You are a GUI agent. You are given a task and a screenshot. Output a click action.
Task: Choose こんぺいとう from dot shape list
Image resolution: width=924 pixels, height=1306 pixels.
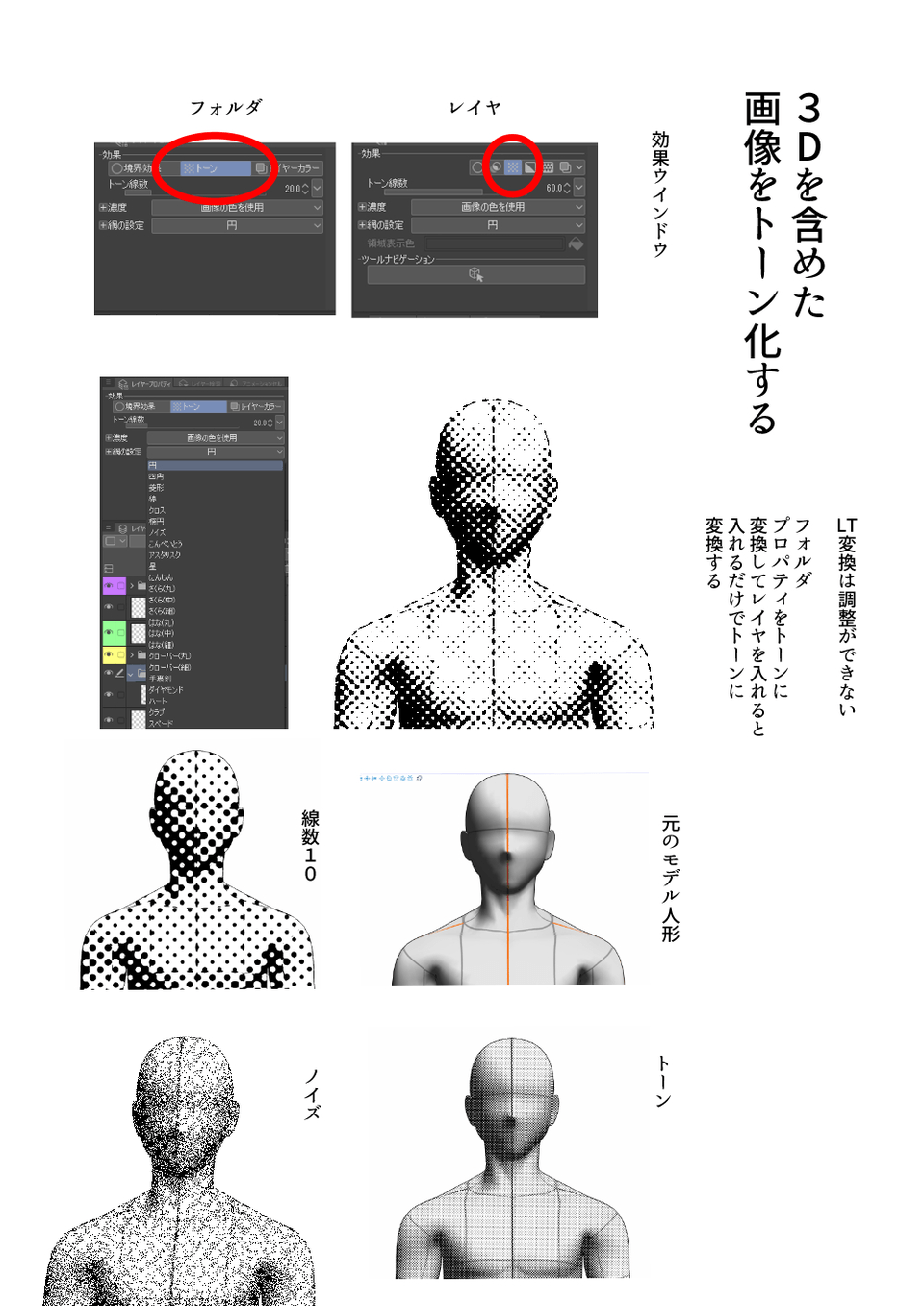tap(165, 544)
